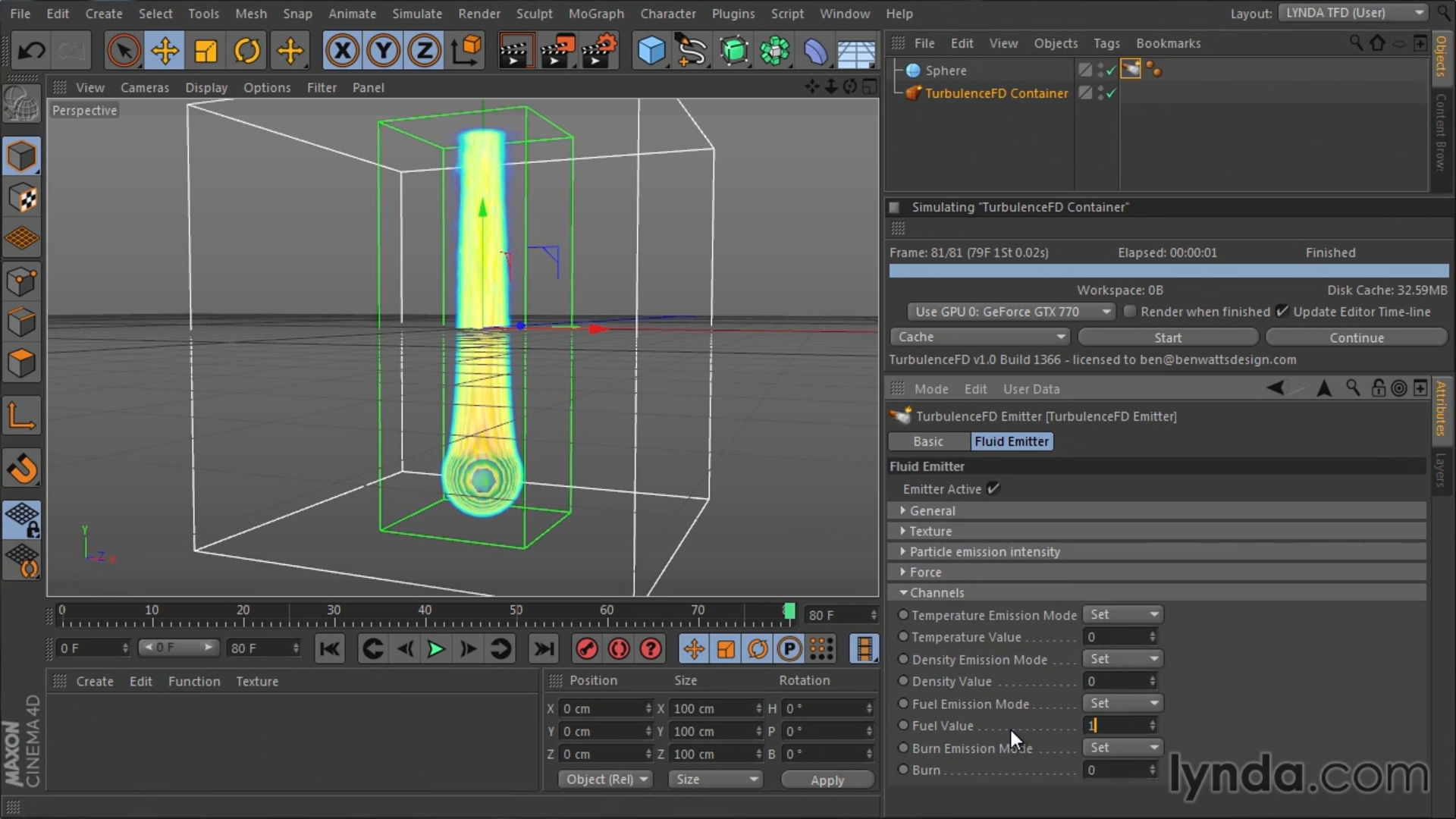Toggle the X-axis lock icon
The image size is (1456, 819).
pyautogui.click(x=342, y=52)
